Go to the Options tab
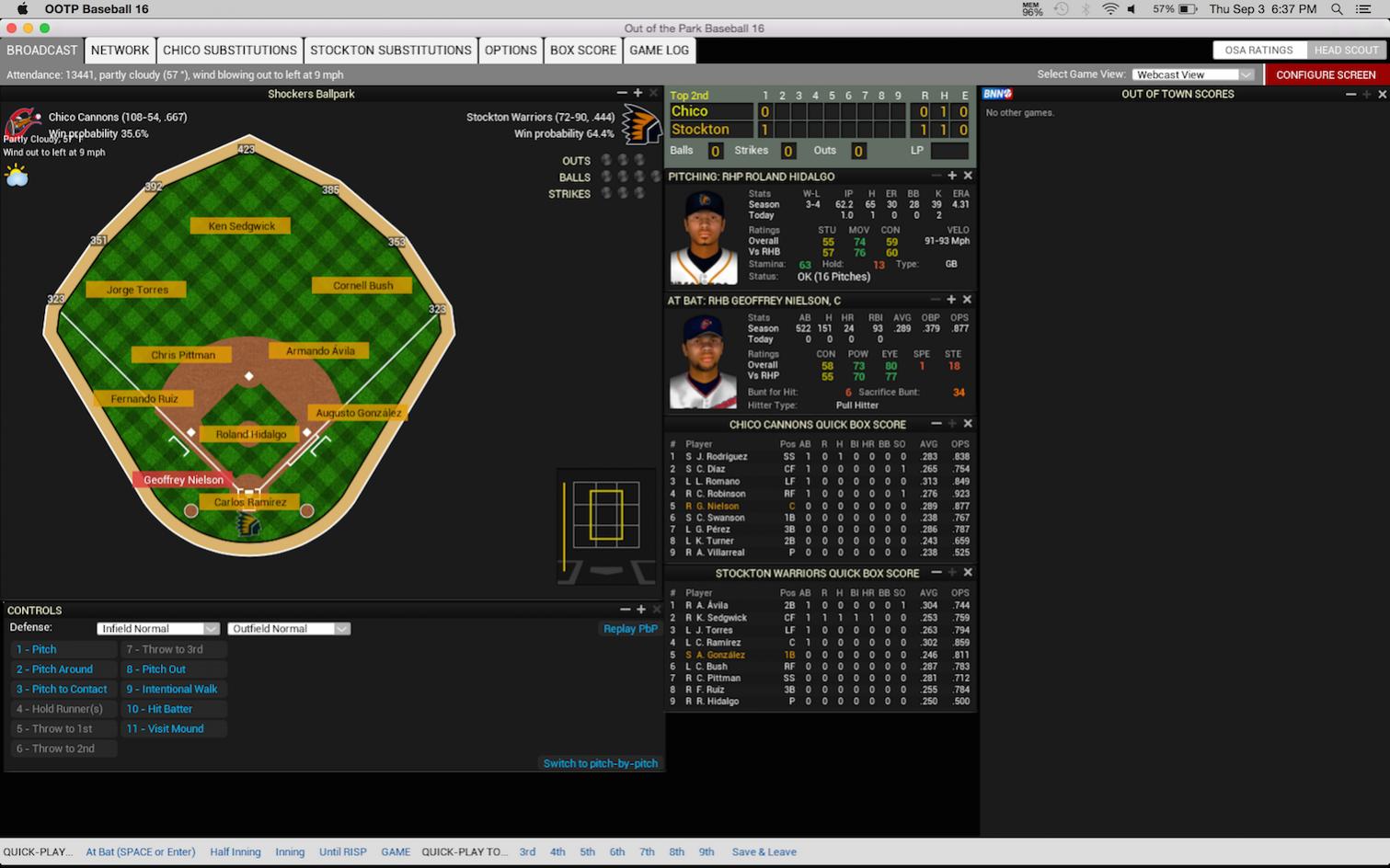The height and width of the screenshot is (868, 1390). click(511, 51)
